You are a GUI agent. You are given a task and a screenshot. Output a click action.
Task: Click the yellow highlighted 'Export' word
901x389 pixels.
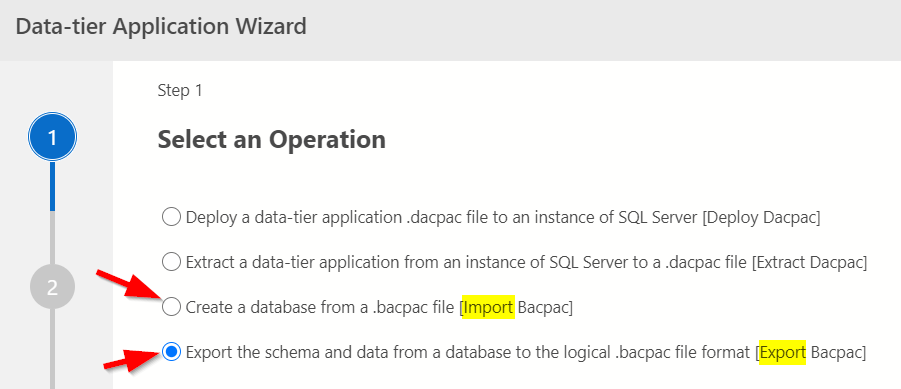783,353
